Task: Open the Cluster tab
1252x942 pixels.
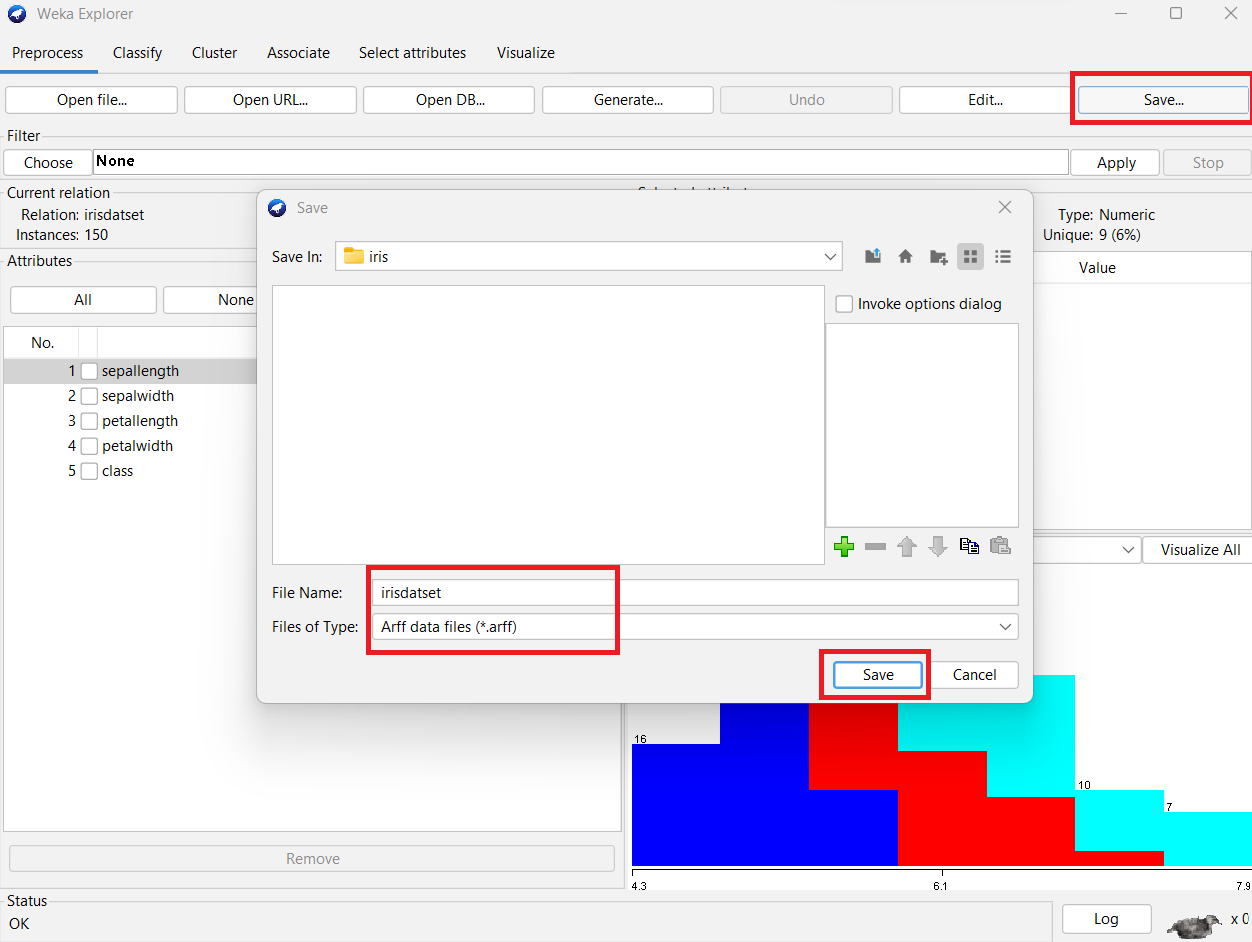Action: [x=215, y=53]
